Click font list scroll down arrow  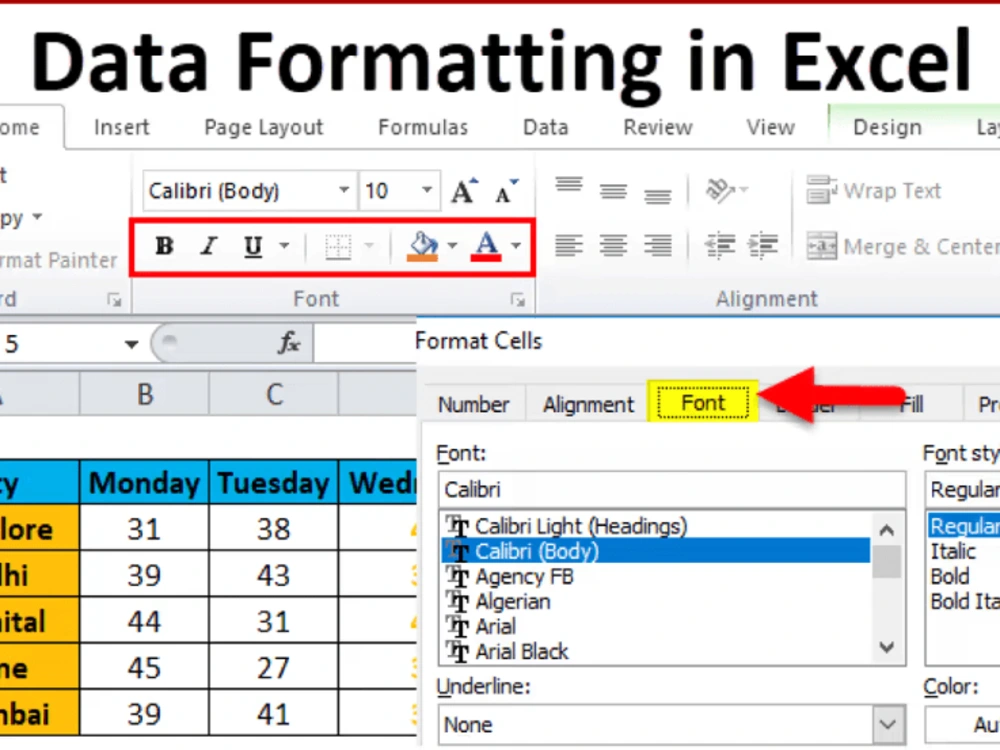pos(886,647)
